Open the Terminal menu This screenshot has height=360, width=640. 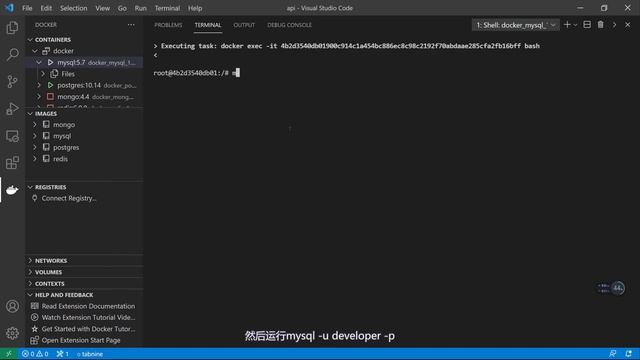167,8
